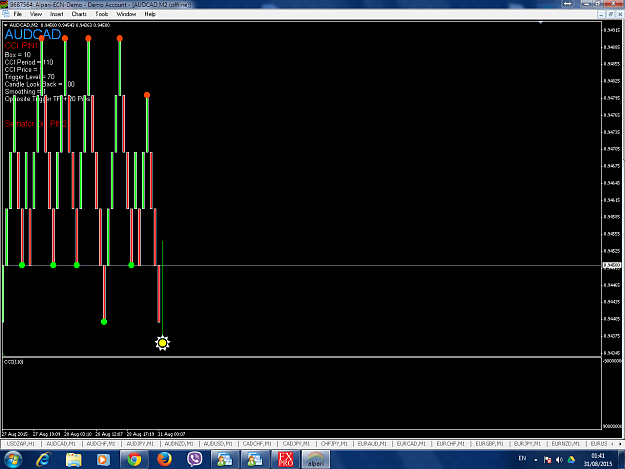
Task: Open the Window menu
Action: click(x=126, y=14)
